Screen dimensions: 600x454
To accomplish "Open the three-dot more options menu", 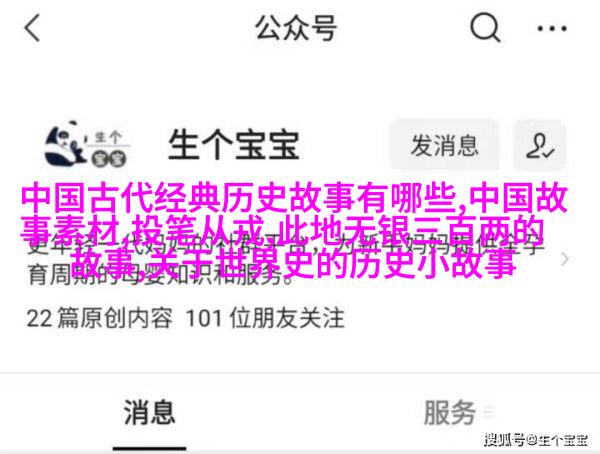I will [x=552, y=28].
